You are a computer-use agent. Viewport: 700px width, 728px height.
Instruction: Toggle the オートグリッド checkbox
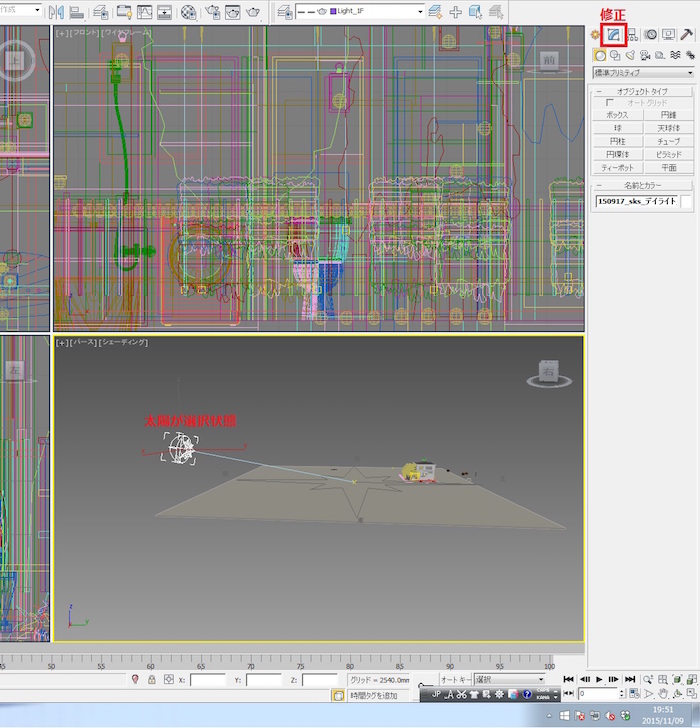coord(610,103)
